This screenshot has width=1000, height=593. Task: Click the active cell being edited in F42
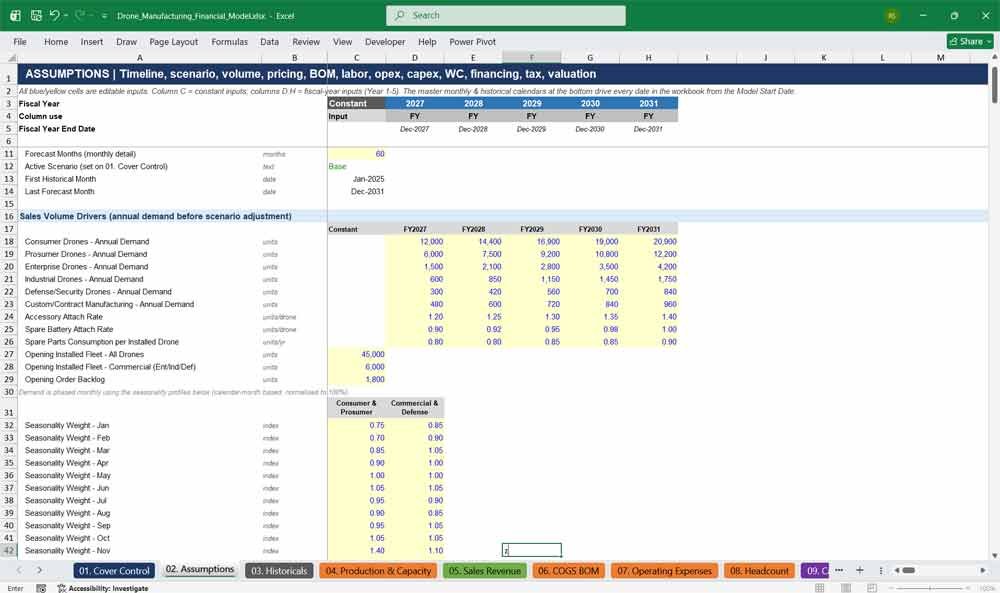[532, 550]
